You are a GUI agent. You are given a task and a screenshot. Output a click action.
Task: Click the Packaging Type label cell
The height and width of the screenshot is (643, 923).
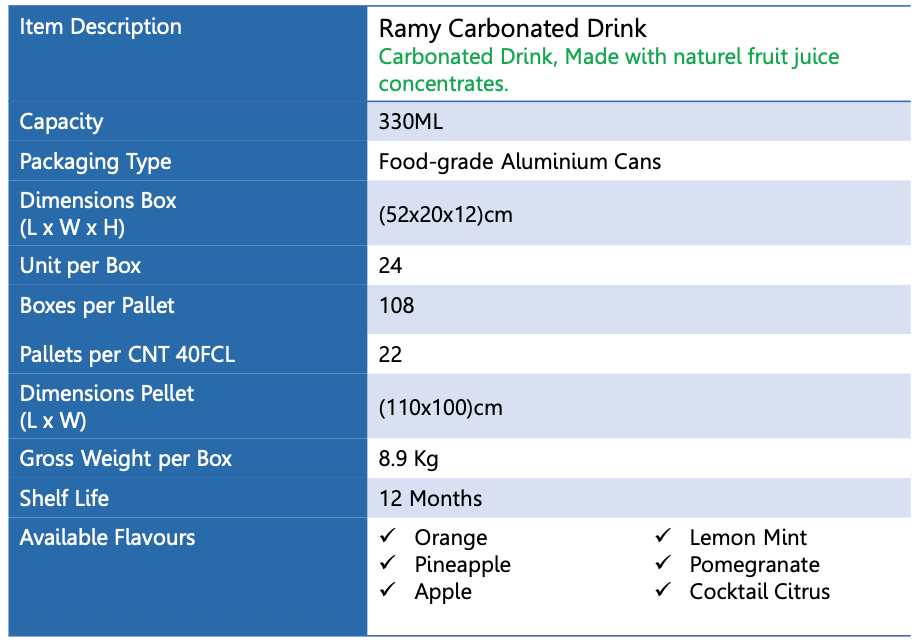[96, 162]
